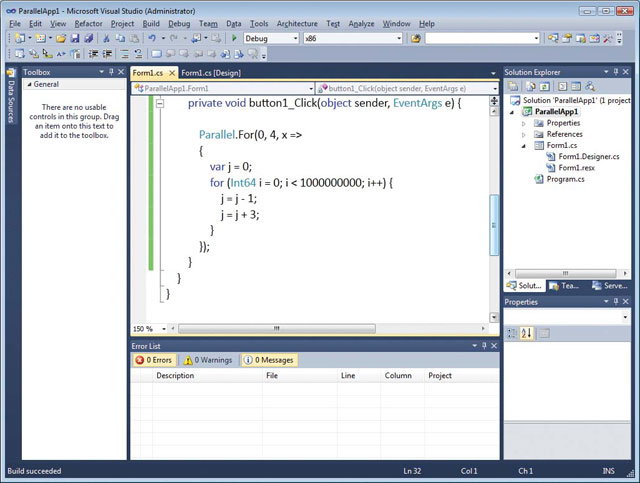Collapse the button1_Click method outline
640x483 pixels.
point(160,104)
